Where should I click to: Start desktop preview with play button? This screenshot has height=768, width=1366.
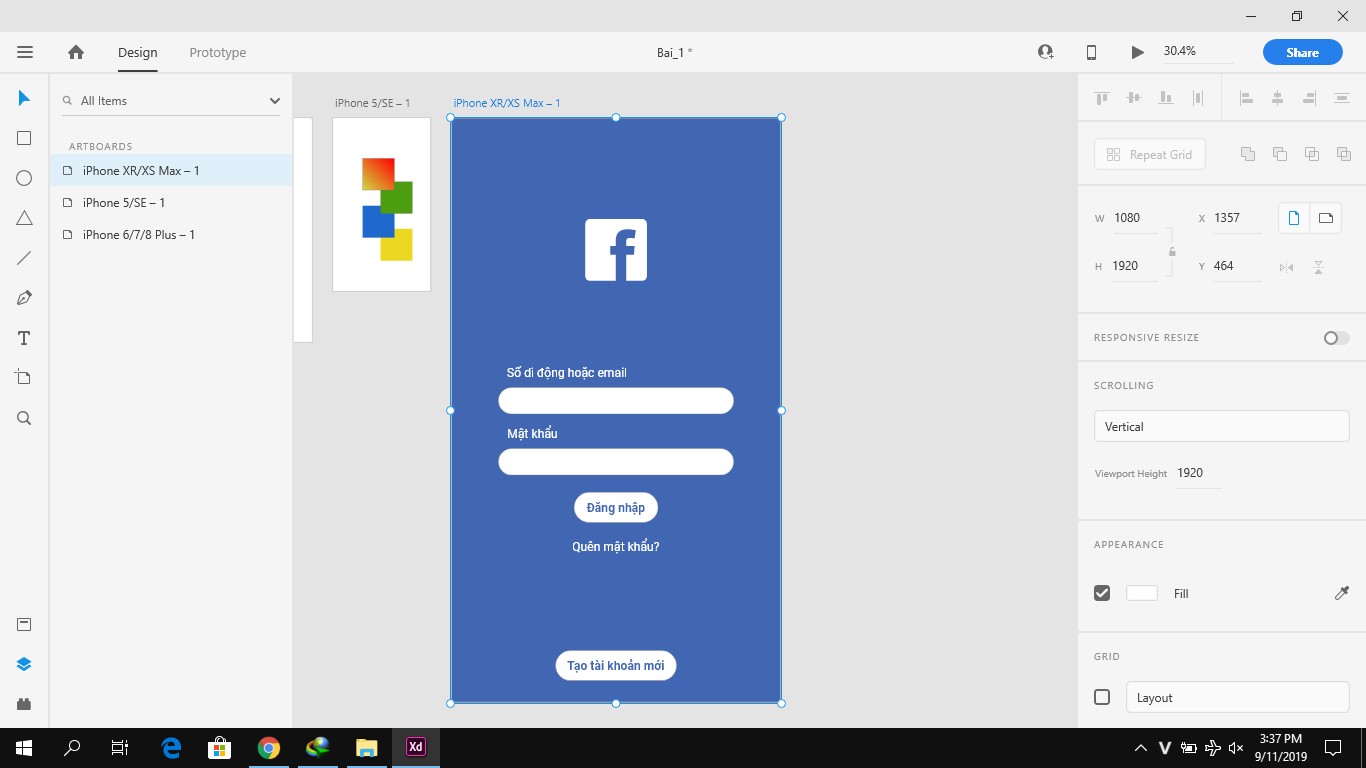click(x=1137, y=52)
